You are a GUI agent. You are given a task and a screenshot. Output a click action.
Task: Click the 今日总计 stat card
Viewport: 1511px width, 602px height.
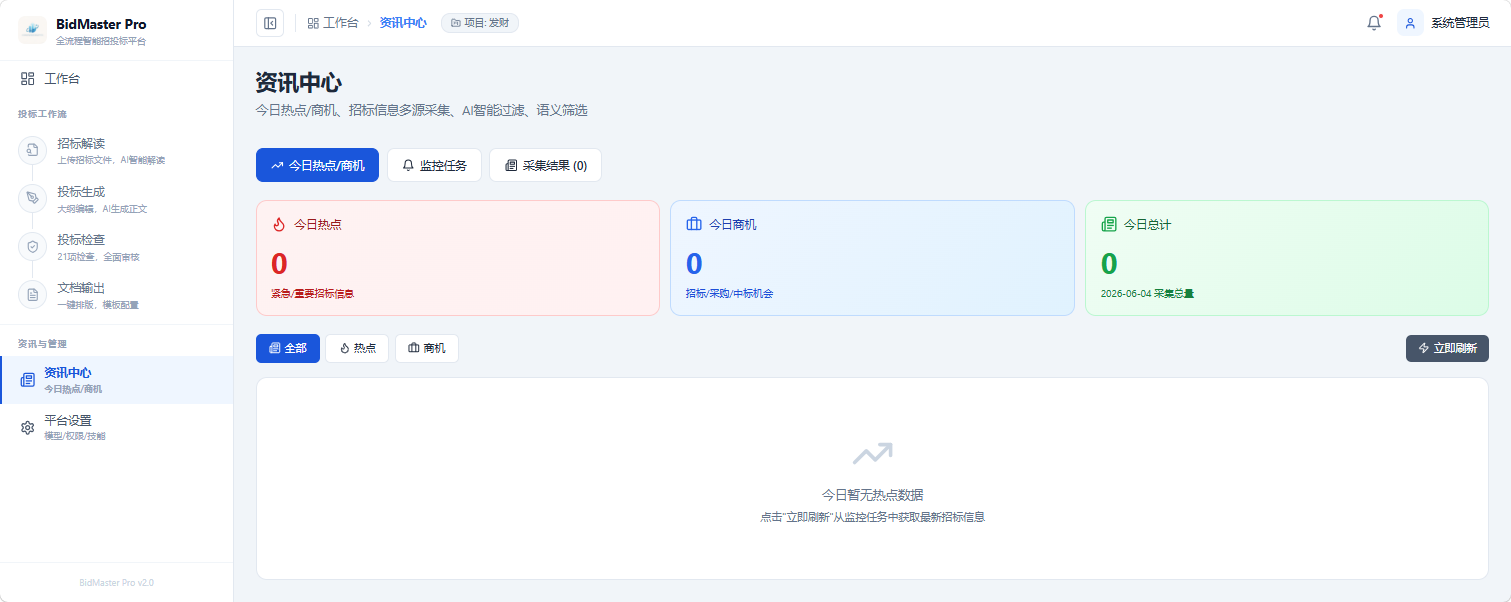(1287, 258)
